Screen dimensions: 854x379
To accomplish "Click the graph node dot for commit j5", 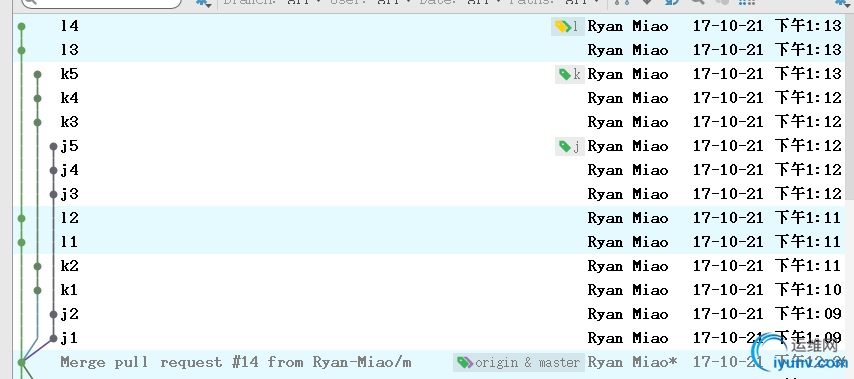I will pyautogui.click(x=53, y=146).
